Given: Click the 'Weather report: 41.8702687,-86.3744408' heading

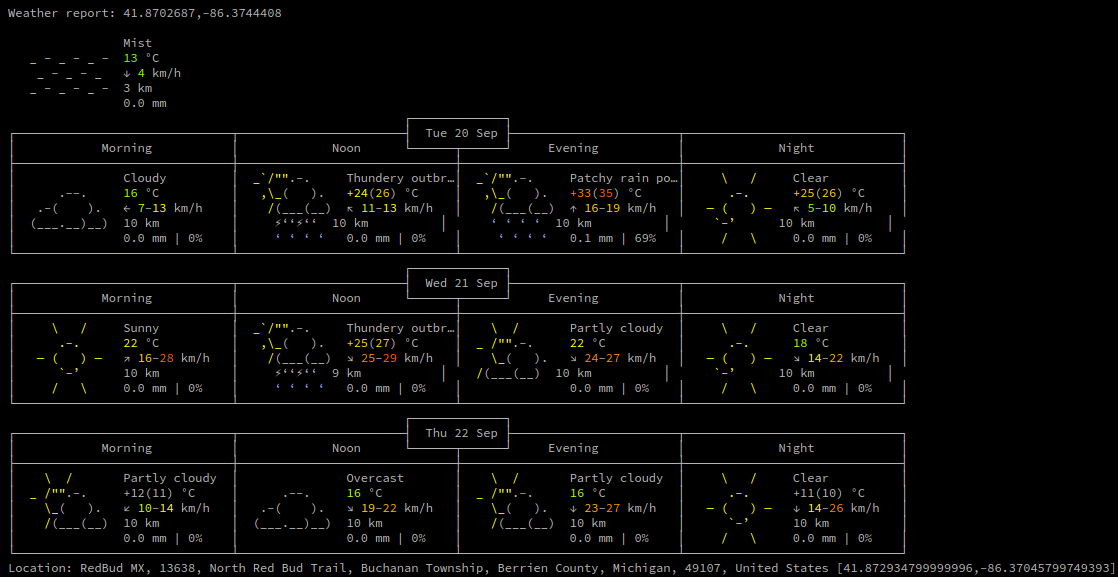Looking at the screenshot, I should click(x=145, y=13).
